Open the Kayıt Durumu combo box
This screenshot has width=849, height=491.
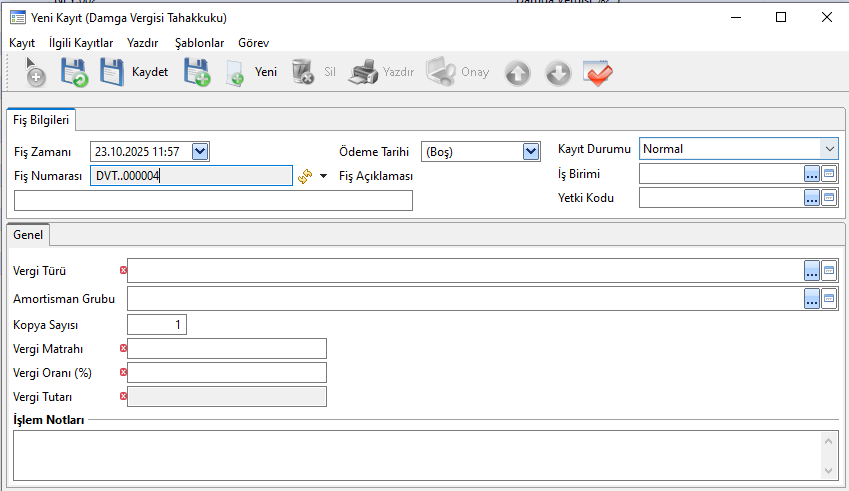click(x=829, y=149)
